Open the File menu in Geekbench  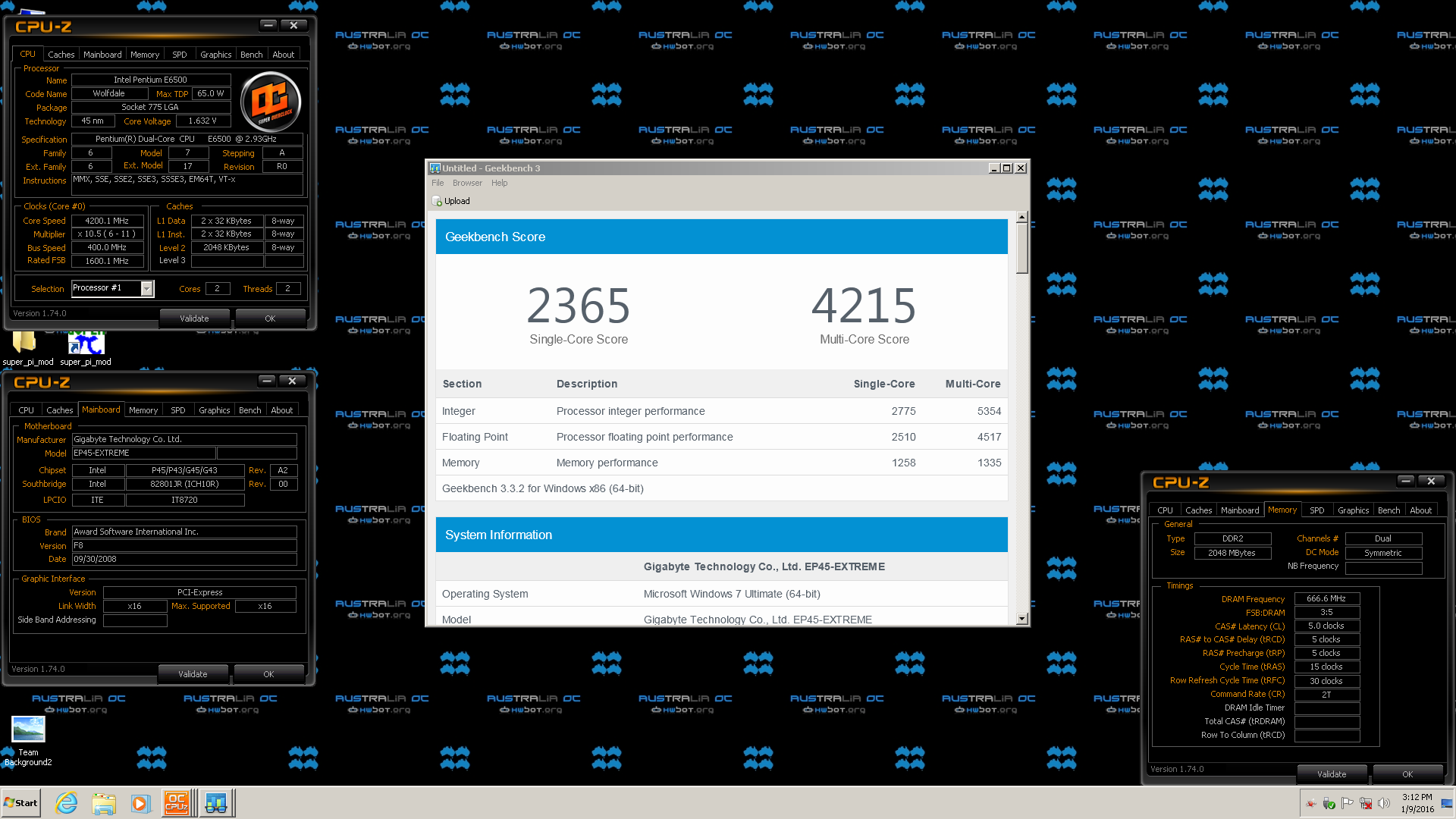pos(438,183)
